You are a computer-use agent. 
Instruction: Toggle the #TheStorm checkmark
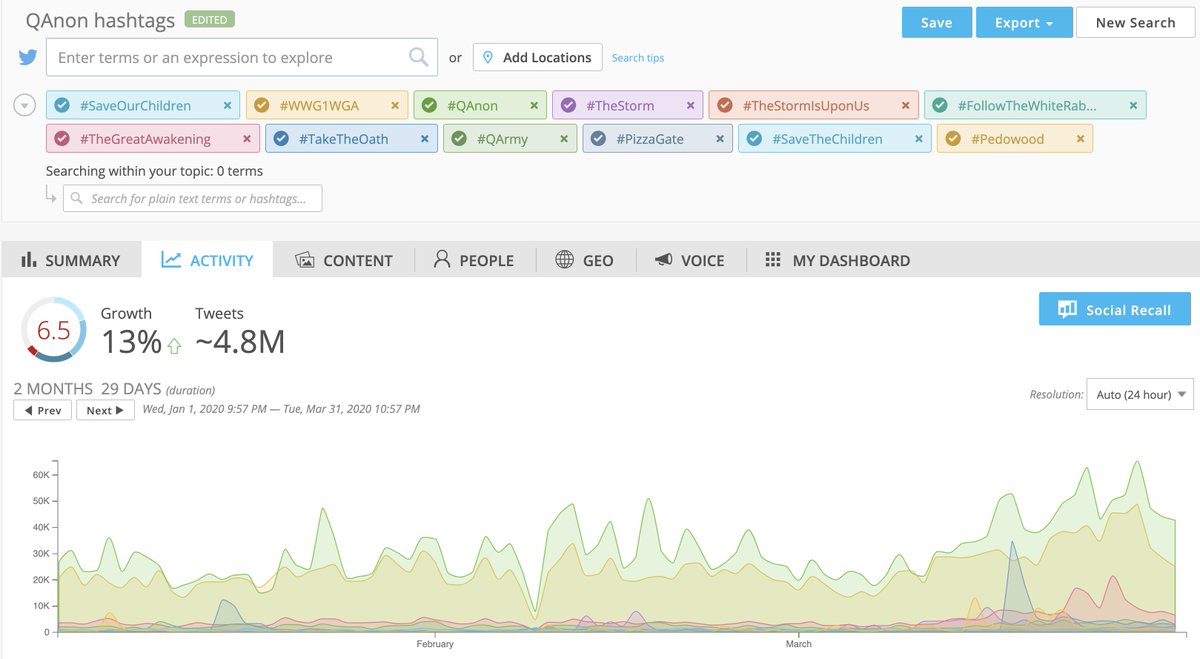click(568, 105)
